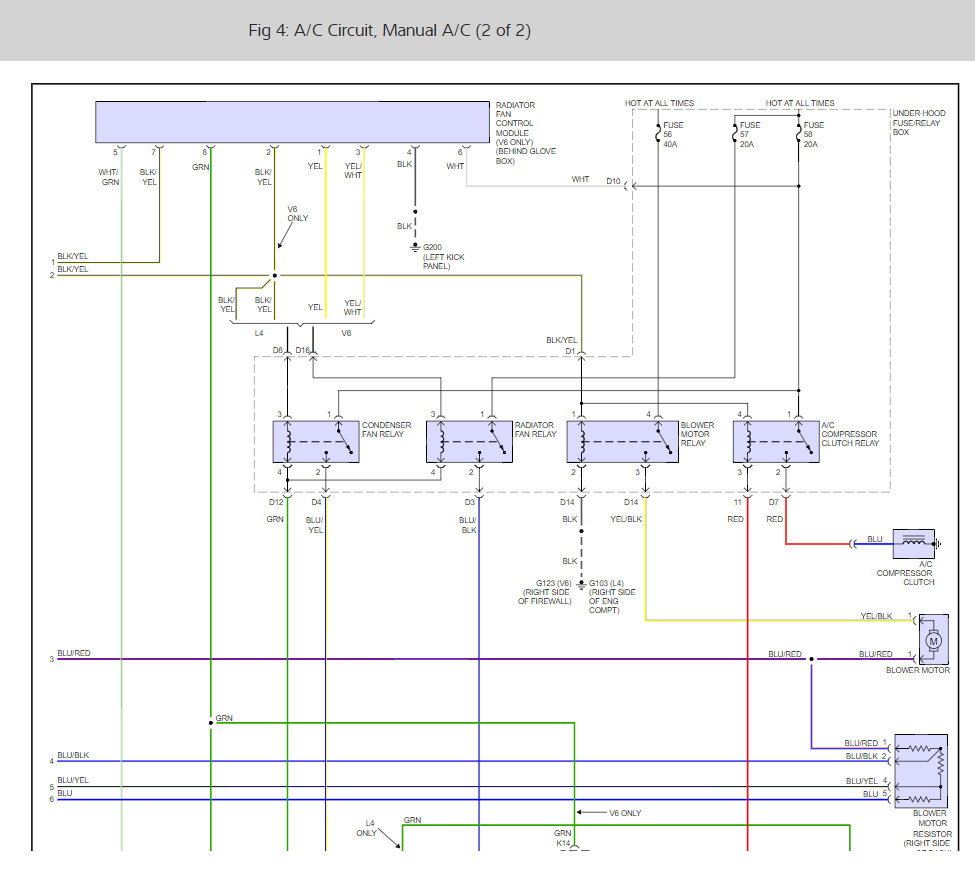Viewport: 975px width, 870px height.
Task: Click the 'Under/Hood Fuse/Relay Box' label
Action: (917, 122)
